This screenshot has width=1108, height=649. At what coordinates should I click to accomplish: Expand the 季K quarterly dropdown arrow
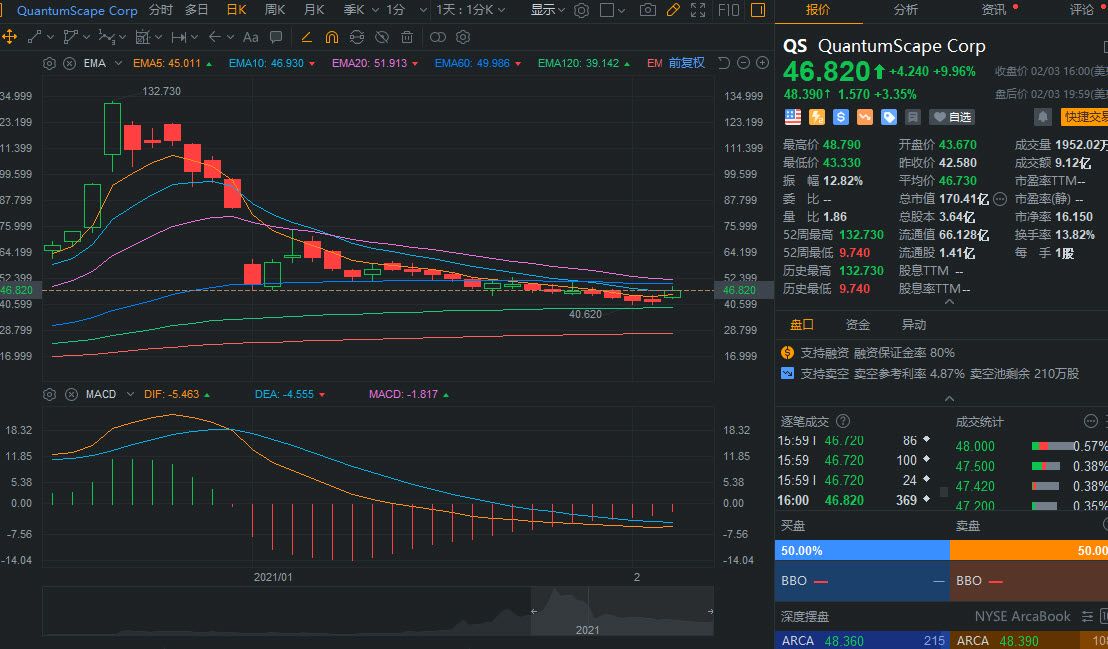coord(375,10)
